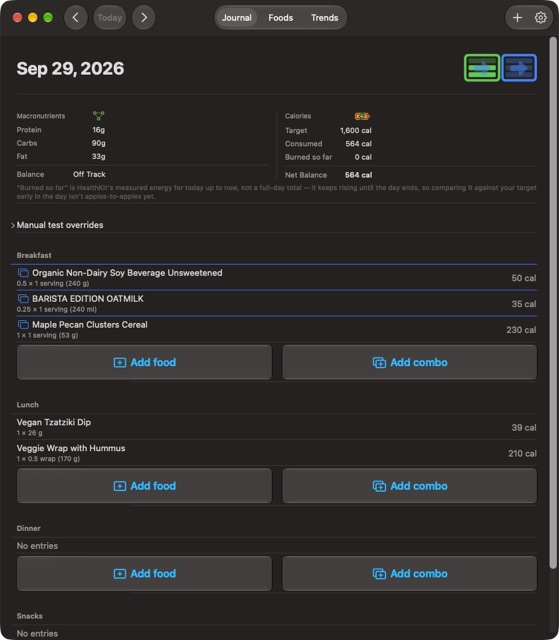This screenshot has width=559, height=640.
Task: Click the Sep 29, 2026 date heading
Action: tap(70, 69)
